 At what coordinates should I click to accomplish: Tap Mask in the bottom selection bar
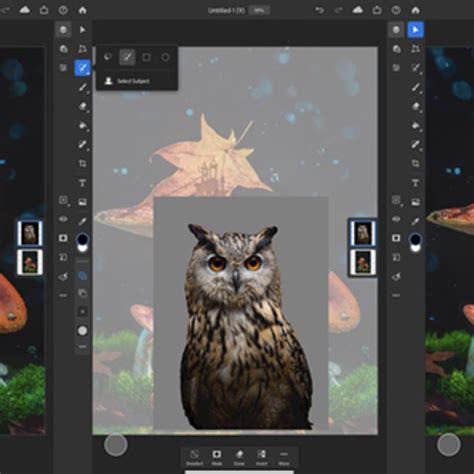217,458
